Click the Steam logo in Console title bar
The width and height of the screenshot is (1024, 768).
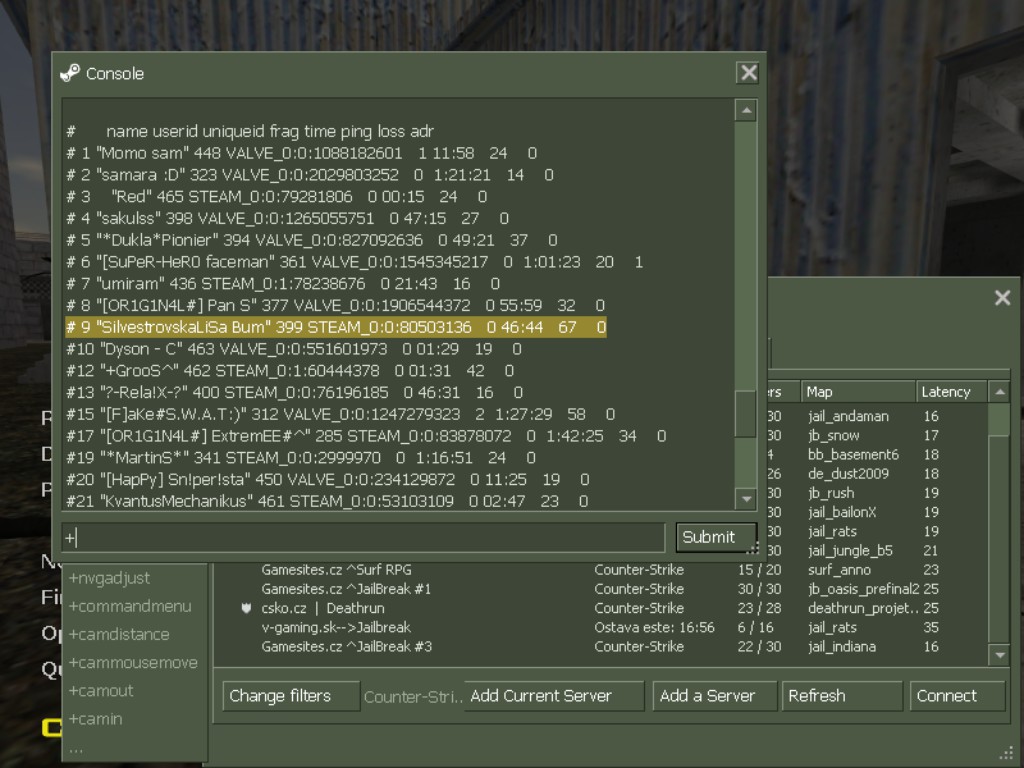pos(70,73)
